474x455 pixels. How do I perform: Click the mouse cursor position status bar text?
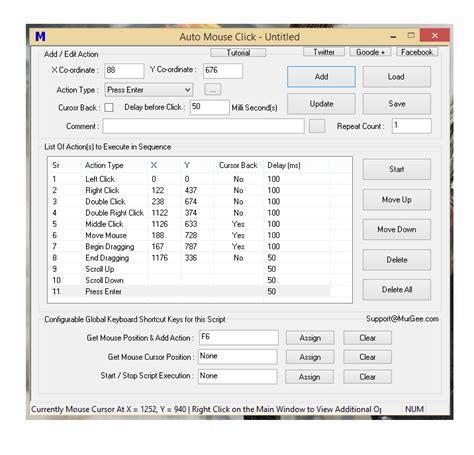[206, 409]
